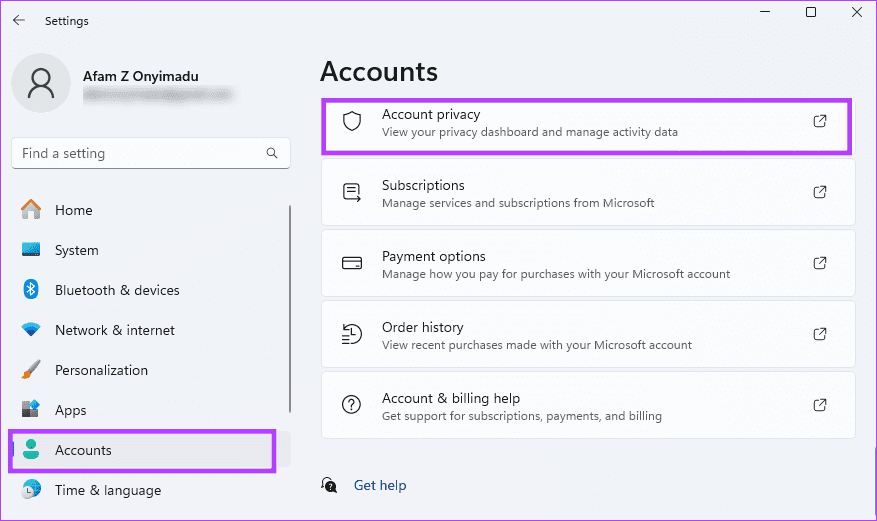Select Apps in the sidebar
Screen dimensions: 877x521
[149, 410]
